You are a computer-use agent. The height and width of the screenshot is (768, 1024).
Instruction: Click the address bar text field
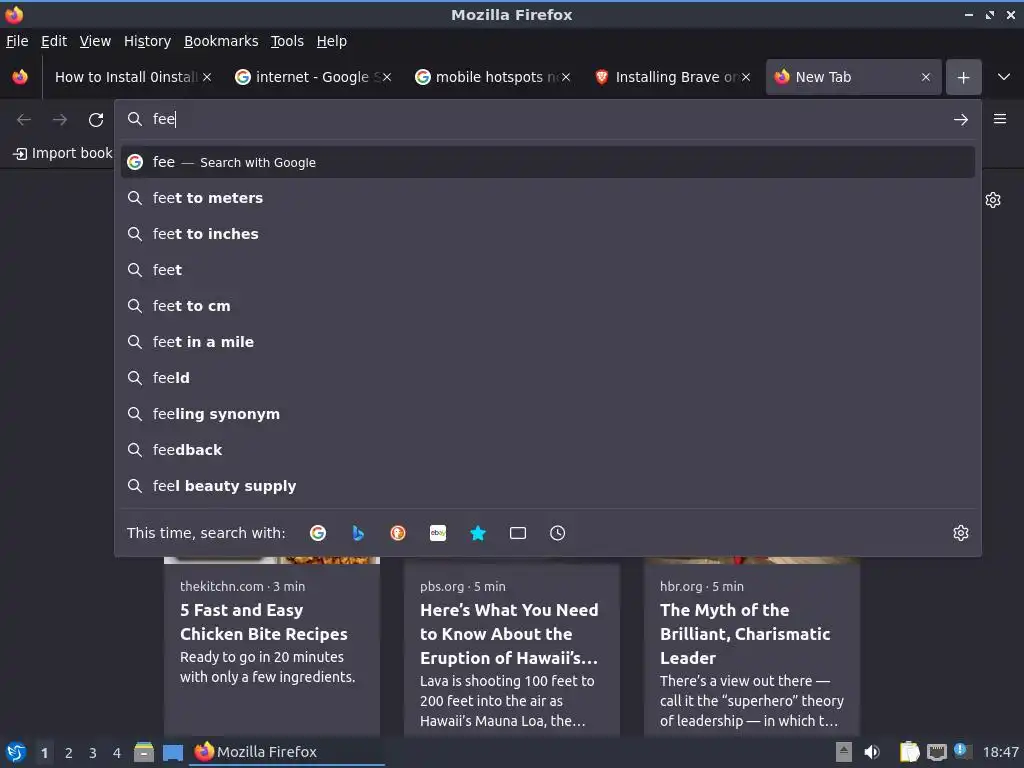coord(547,119)
